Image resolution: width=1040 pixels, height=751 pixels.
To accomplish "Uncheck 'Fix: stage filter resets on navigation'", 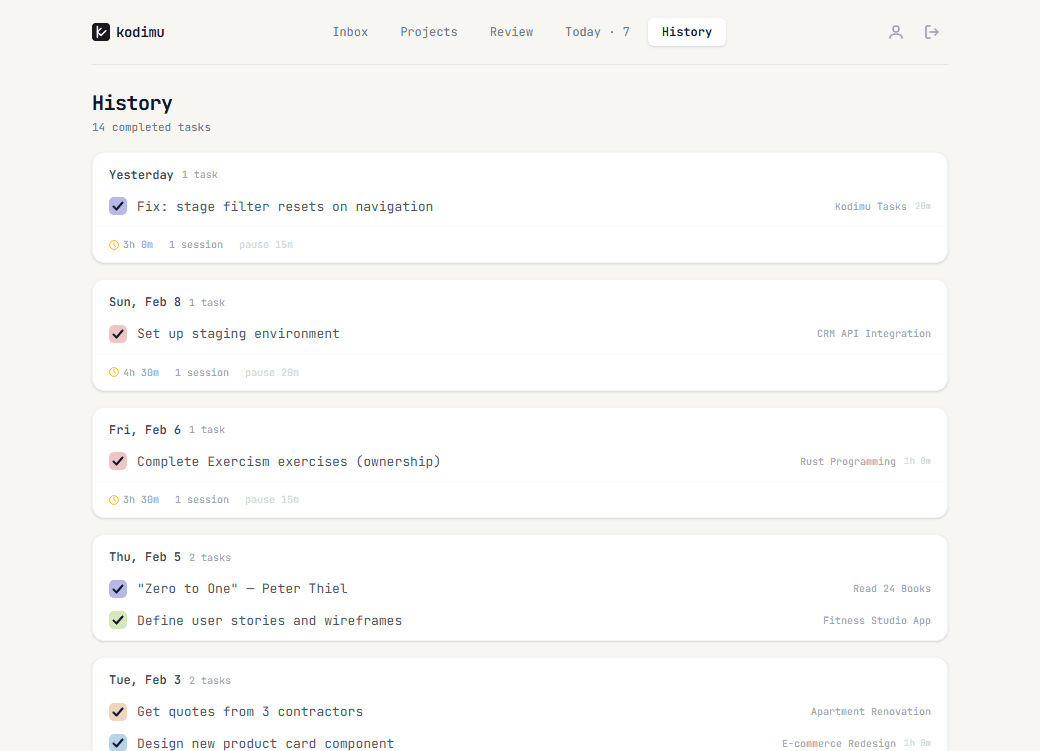I will [118, 206].
